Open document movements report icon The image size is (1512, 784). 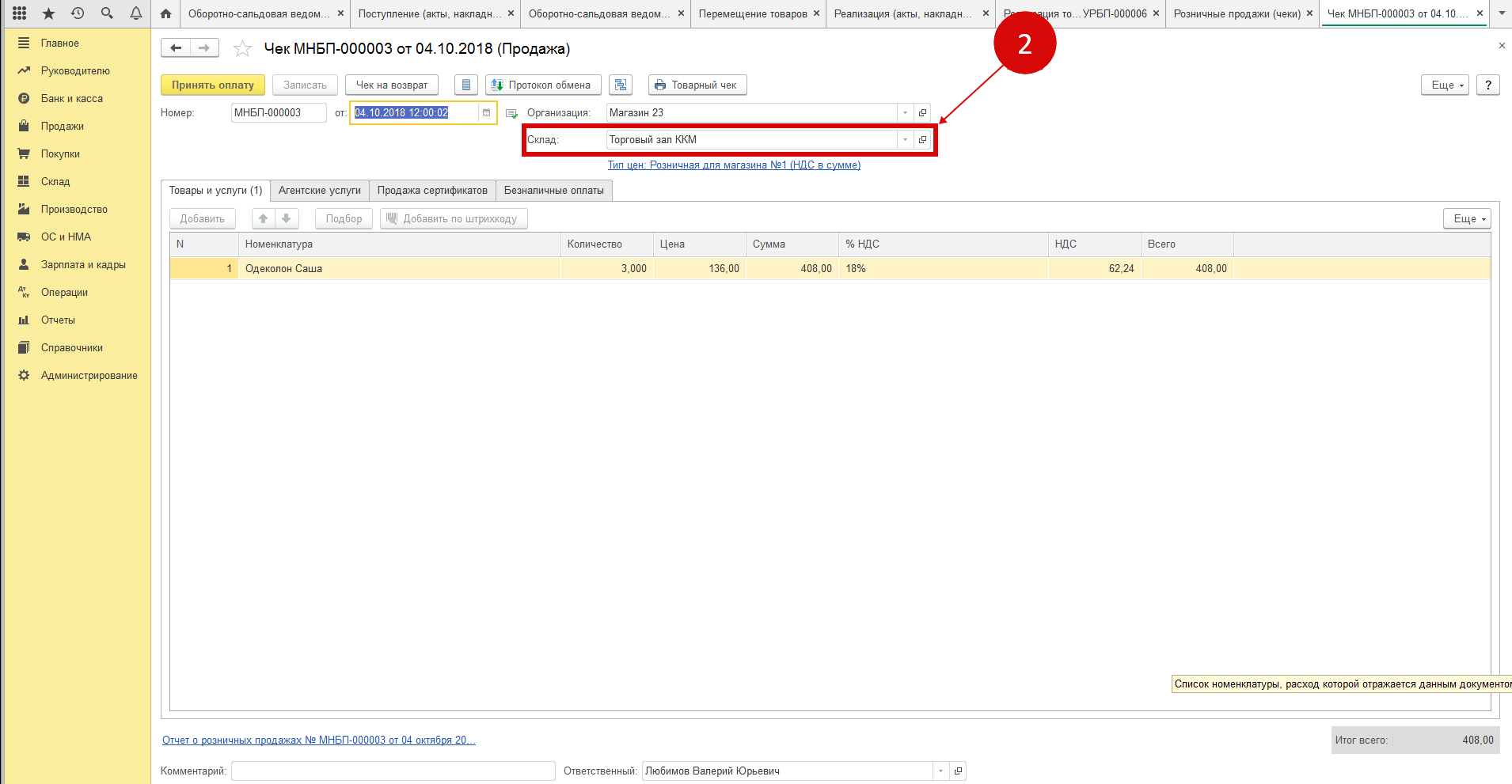click(x=466, y=85)
